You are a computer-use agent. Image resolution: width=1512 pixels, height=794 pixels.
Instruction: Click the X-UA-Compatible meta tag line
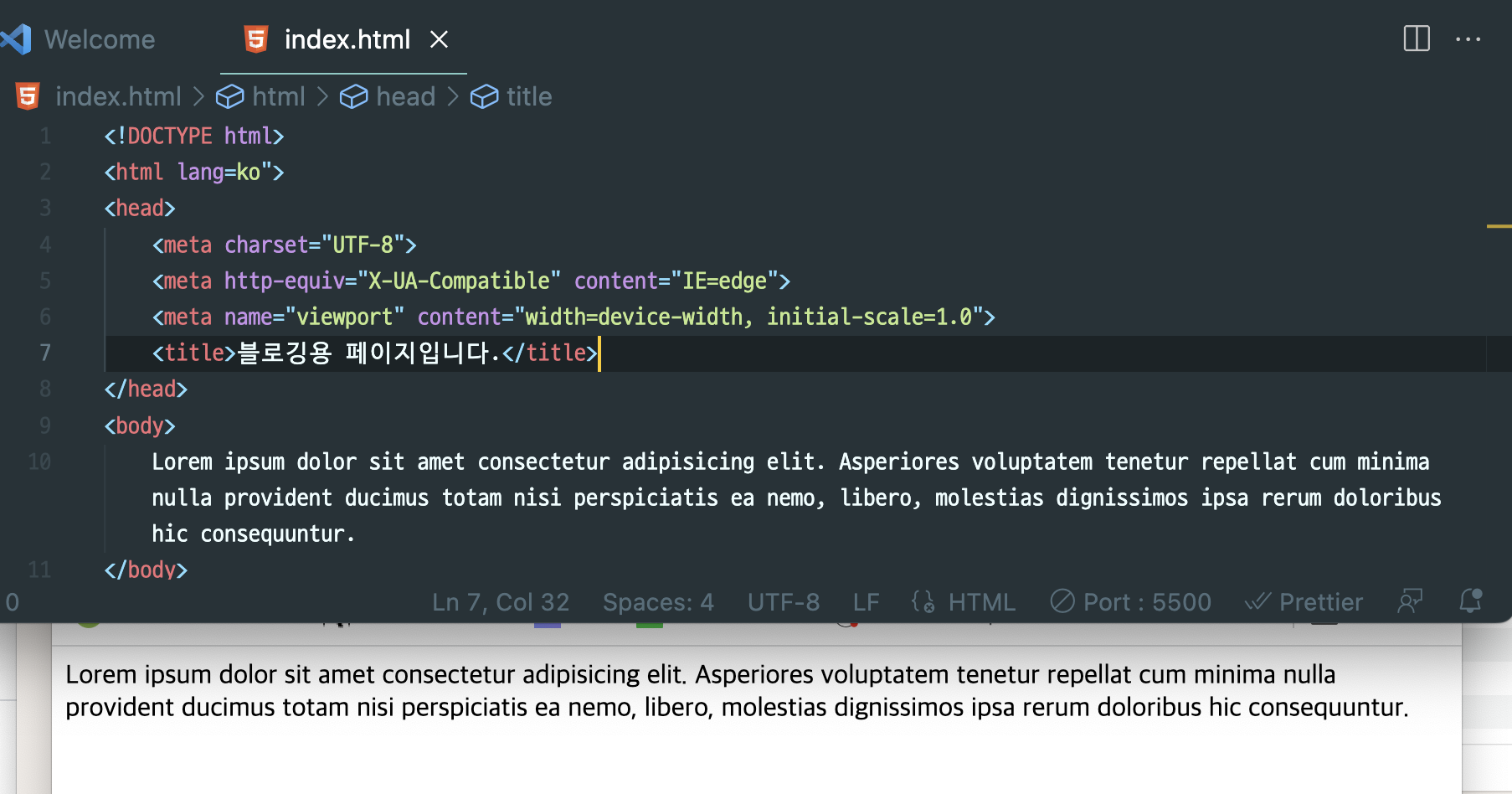(471, 281)
